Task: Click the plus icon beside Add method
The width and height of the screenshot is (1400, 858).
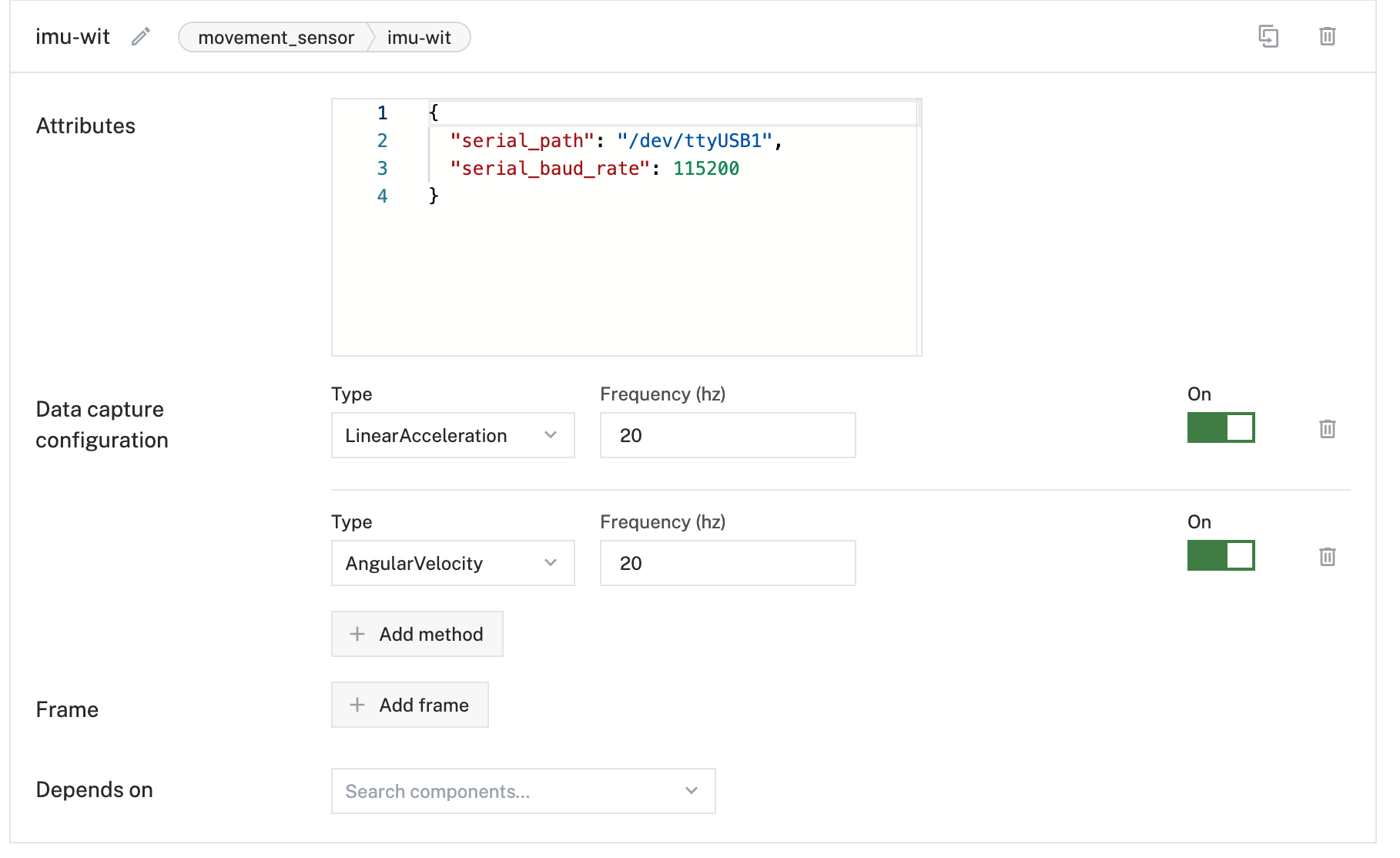Action: 357,634
